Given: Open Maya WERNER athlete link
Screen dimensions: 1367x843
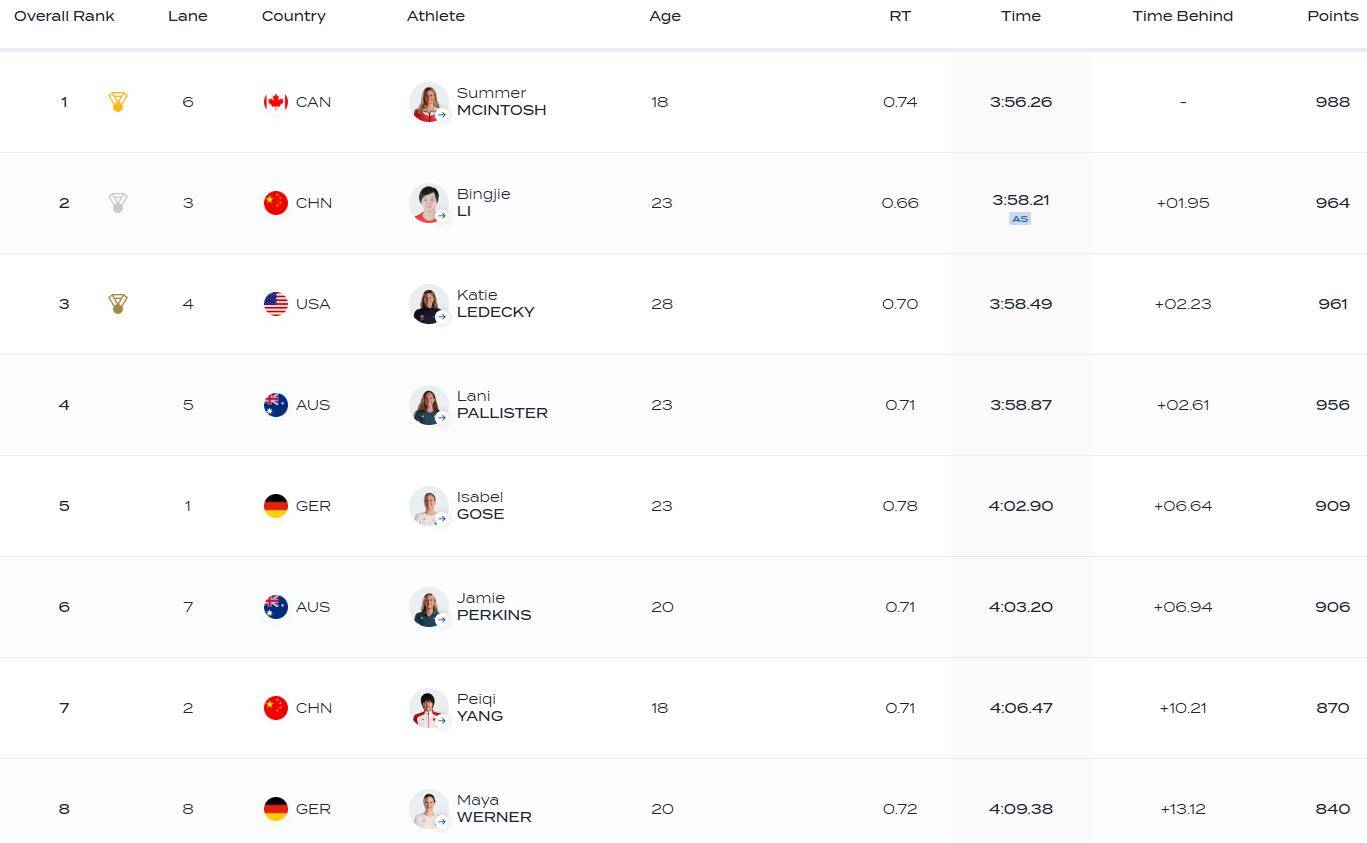Looking at the screenshot, I should pos(494,809).
